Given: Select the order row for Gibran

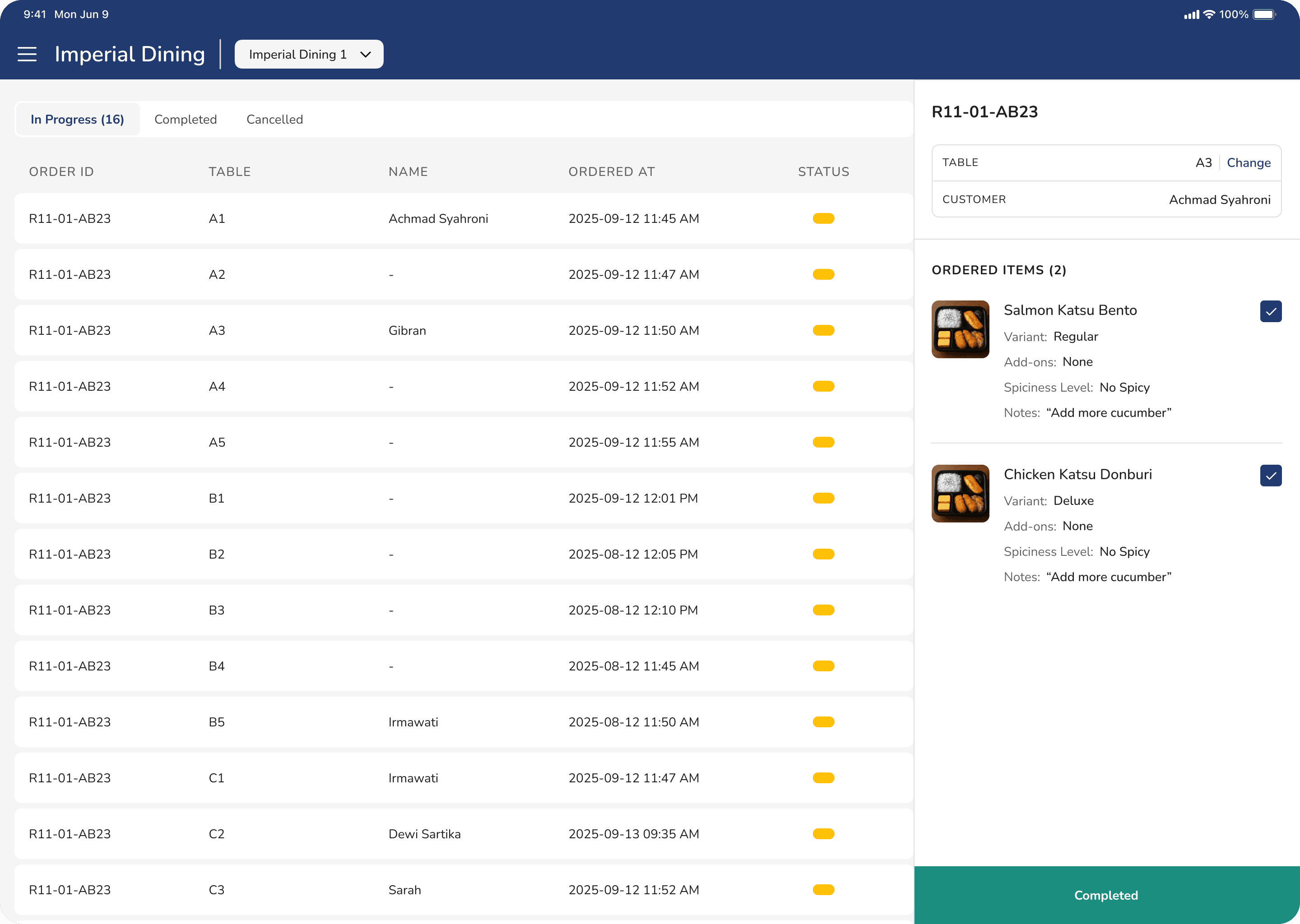Looking at the screenshot, I should tap(464, 331).
